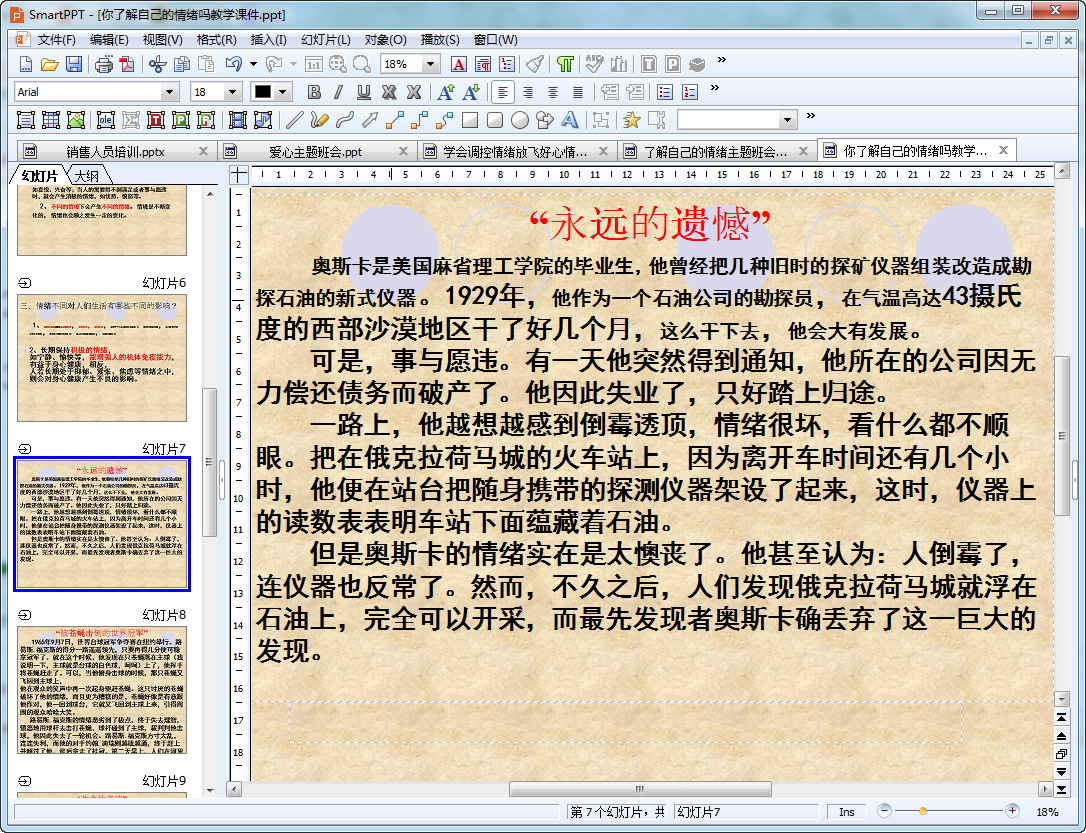The width and height of the screenshot is (1086, 833).
Task: Click the Print icon
Action: pyautogui.click(x=104, y=64)
